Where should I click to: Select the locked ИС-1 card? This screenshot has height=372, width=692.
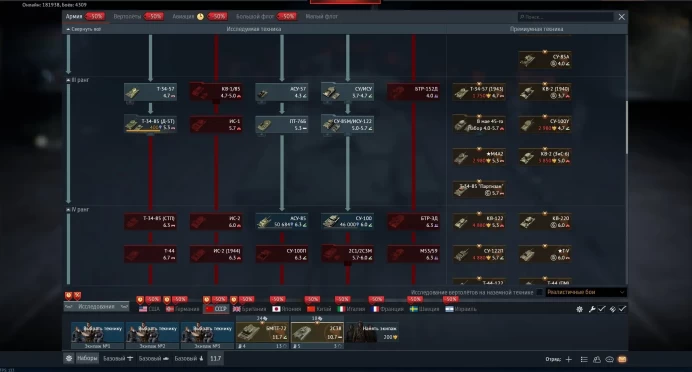[216, 124]
